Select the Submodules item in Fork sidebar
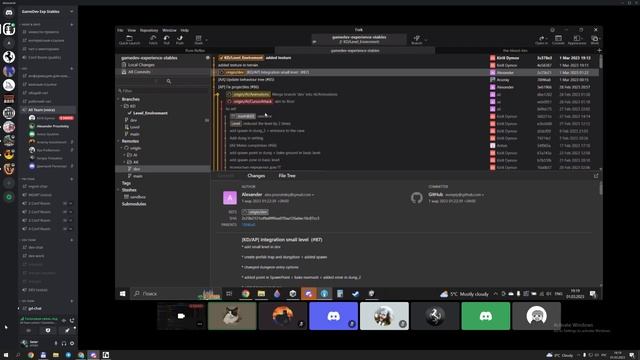This screenshot has height=360, width=640. (134, 204)
